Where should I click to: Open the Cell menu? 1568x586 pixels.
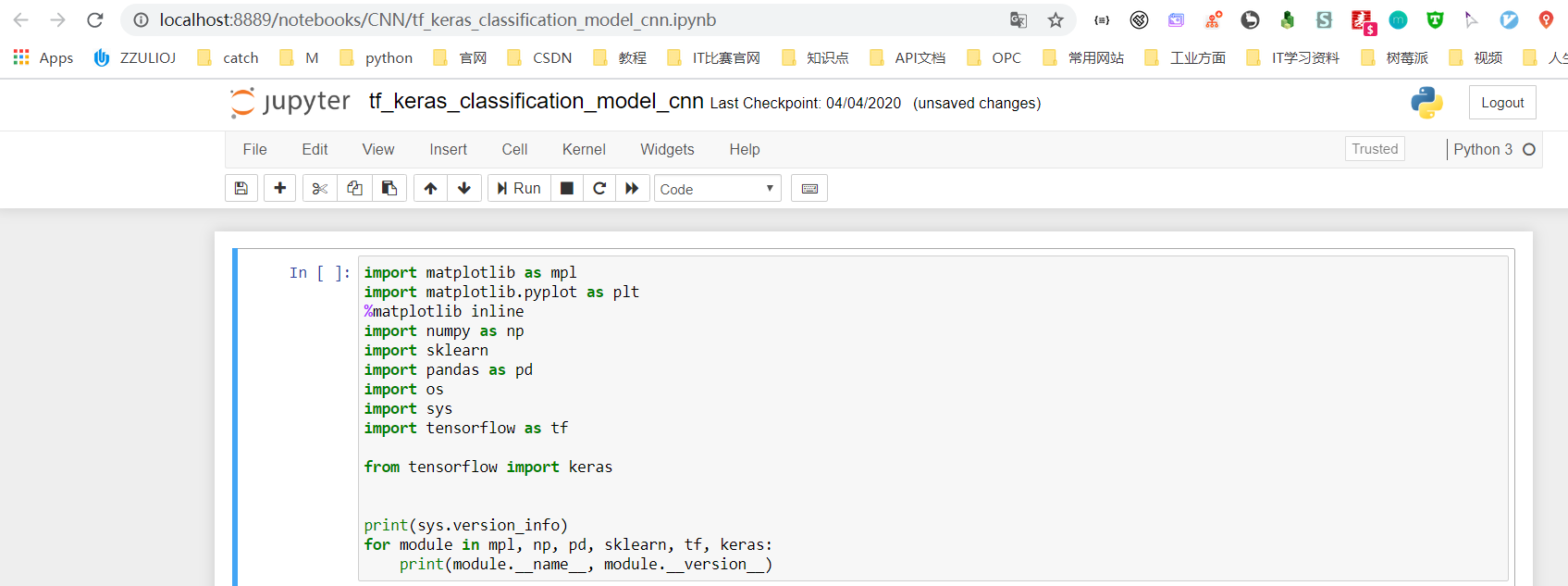click(x=514, y=149)
